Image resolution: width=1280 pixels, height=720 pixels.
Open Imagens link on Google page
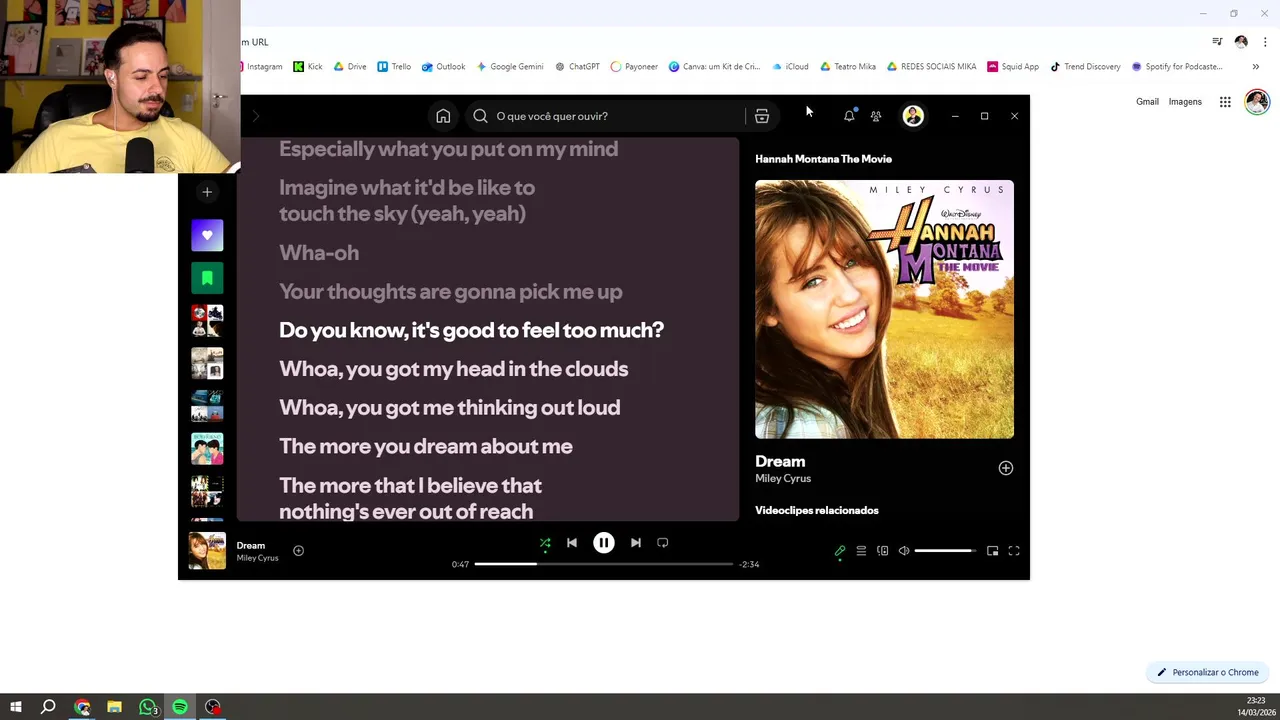(x=1185, y=102)
